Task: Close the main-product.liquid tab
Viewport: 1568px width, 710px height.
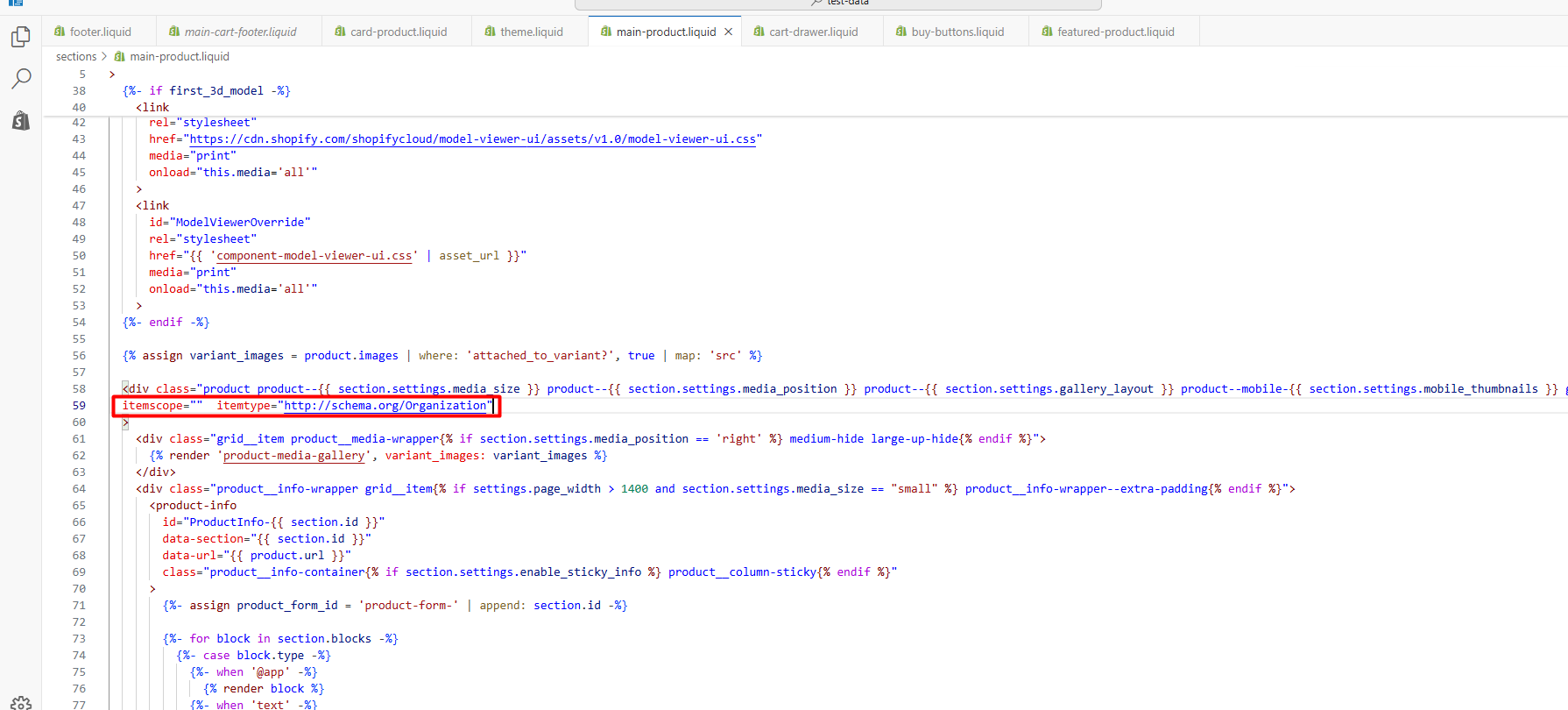Action: (x=728, y=32)
